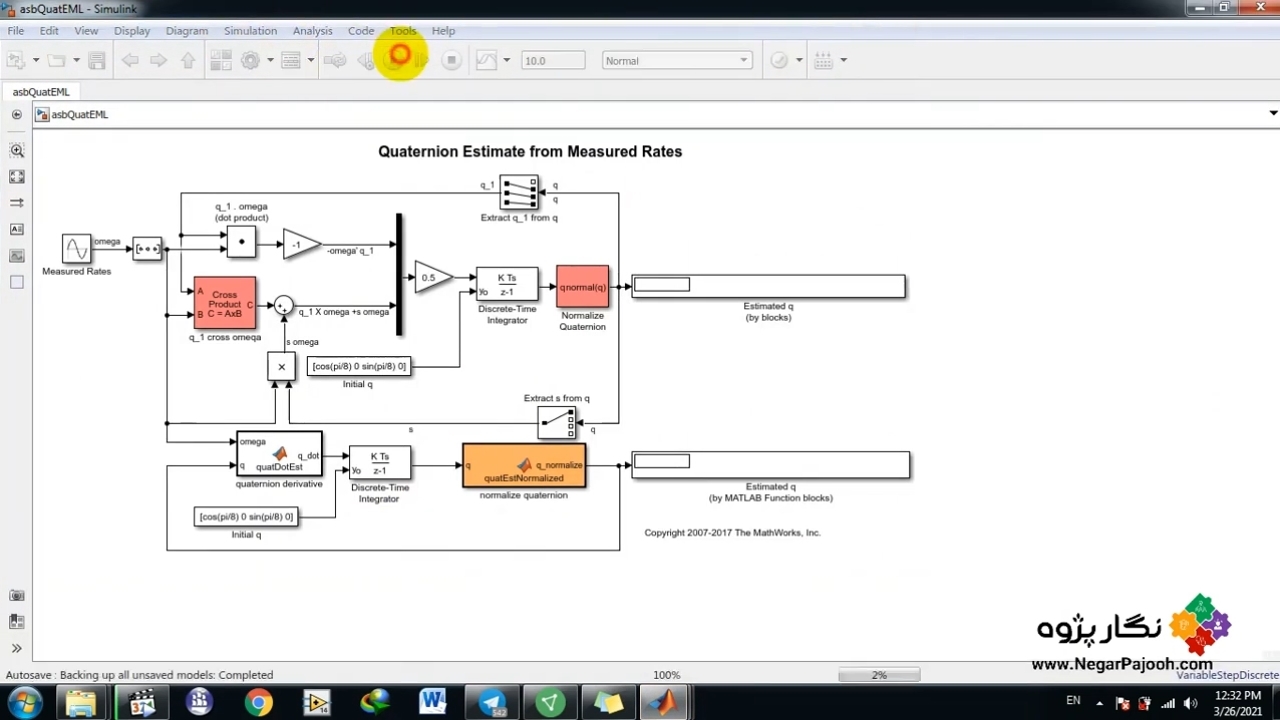Click the screenshot camera icon in palette
This screenshot has height=720, width=1280.
click(x=17, y=595)
